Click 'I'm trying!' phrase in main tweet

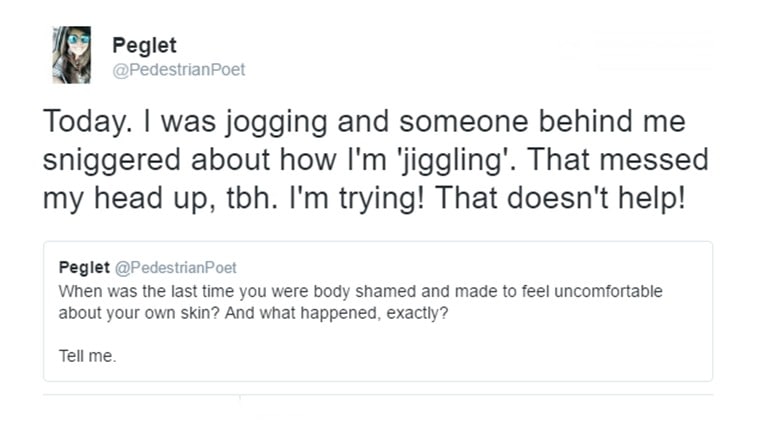(x=357, y=199)
